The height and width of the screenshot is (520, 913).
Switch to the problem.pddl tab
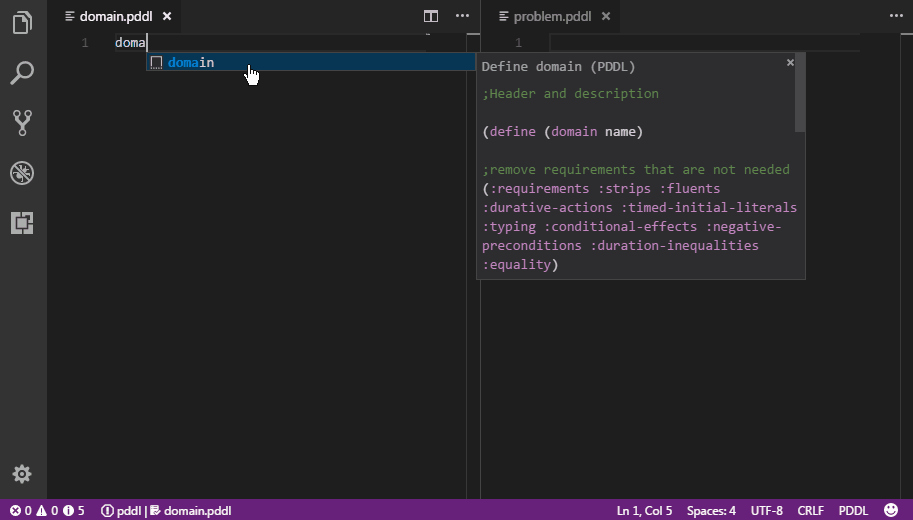[x=552, y=16]
